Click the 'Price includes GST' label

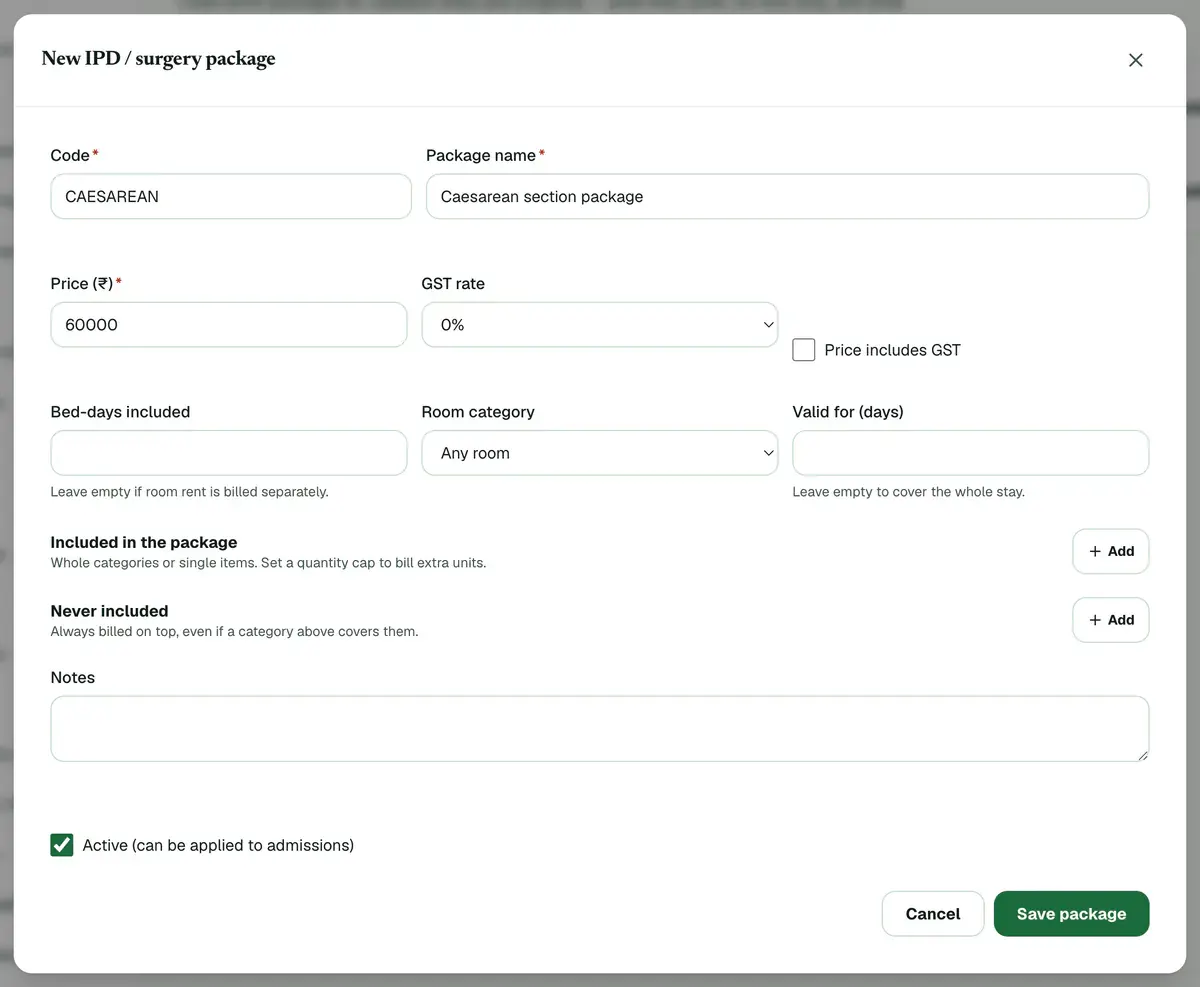pyautogui.click(x=893, y=350)
